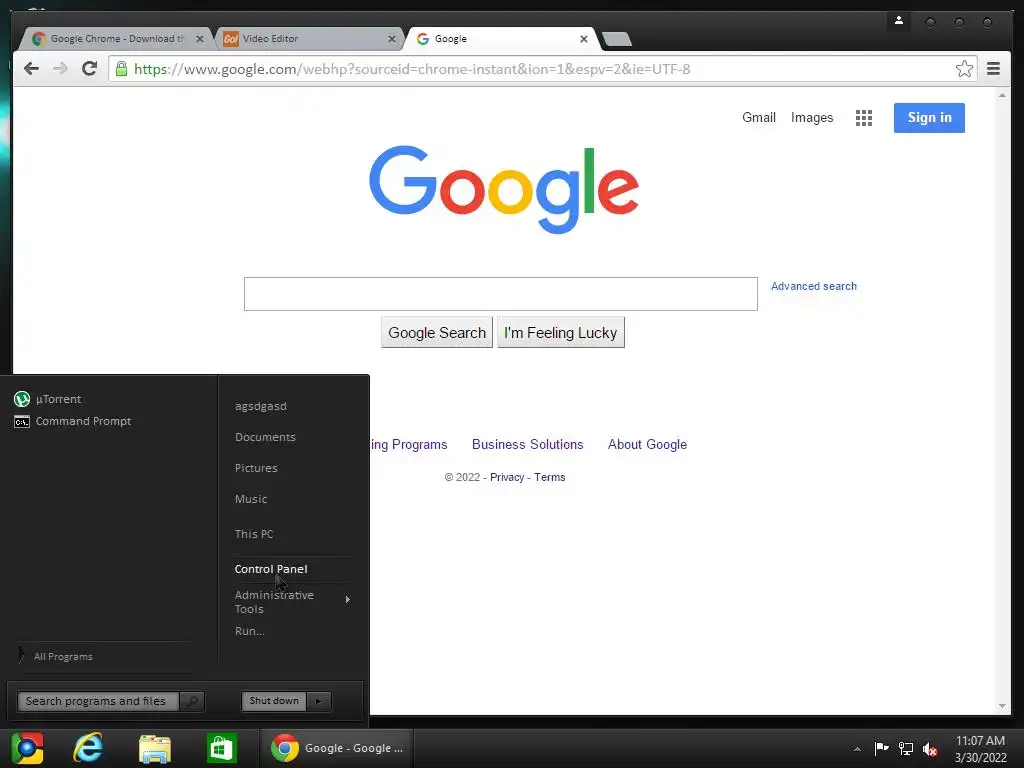Open the Images link
Viewport: 1024px width, 768px height.
pyautogui.click(x=812, y=118)
